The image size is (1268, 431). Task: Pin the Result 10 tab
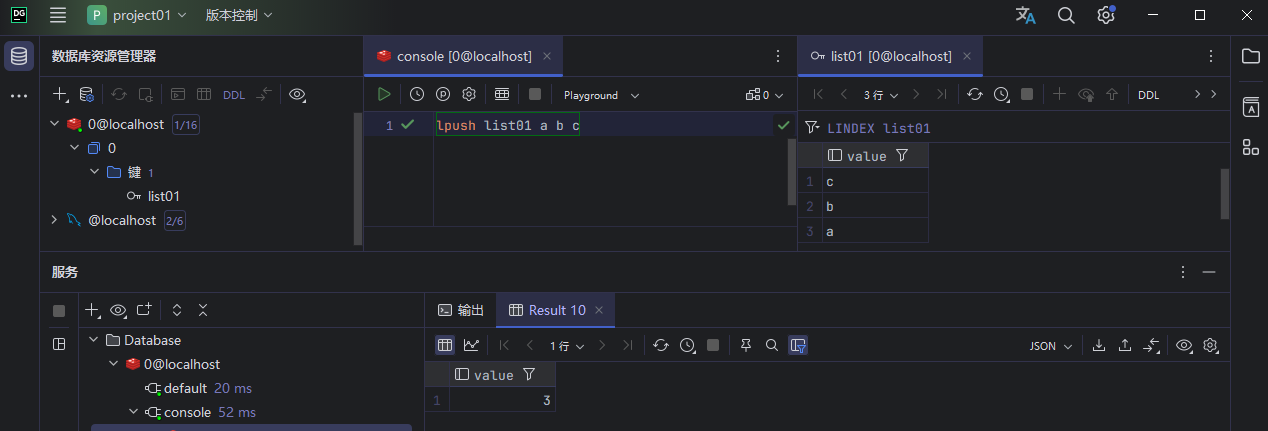pos(746,345)
